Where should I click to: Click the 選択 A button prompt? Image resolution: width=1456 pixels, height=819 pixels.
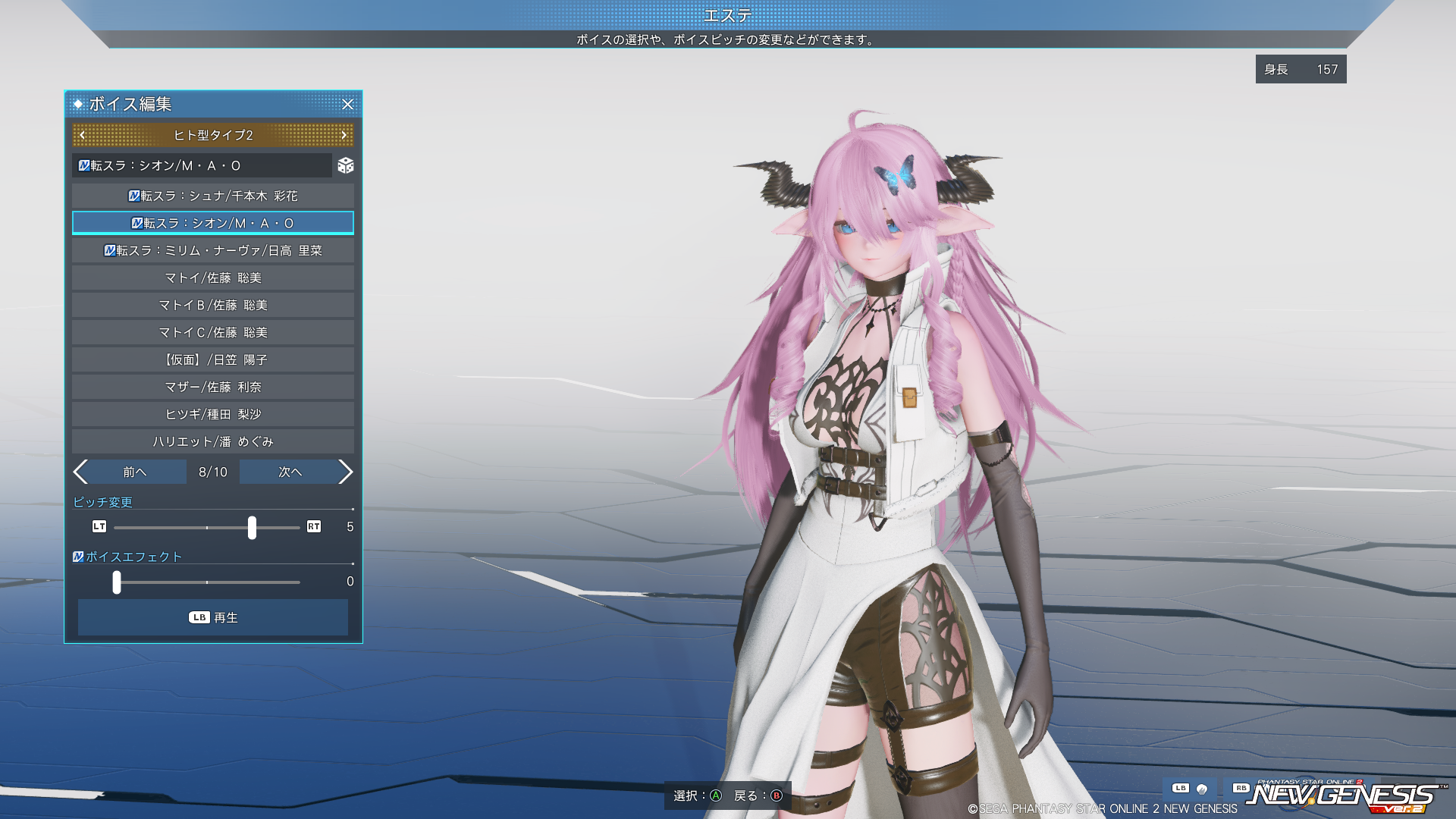(x=697, y=795)
